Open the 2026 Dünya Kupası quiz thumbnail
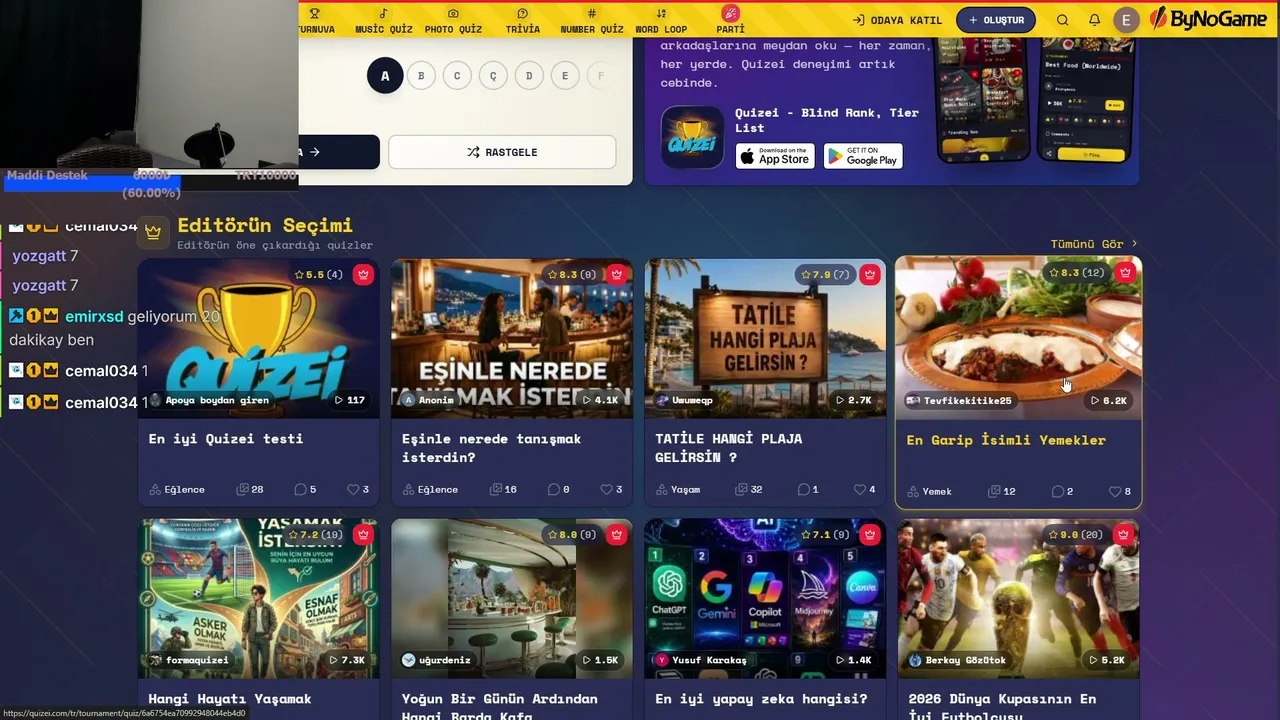This screenshot has height=720, width=1280. click(x=1018, y=598)
